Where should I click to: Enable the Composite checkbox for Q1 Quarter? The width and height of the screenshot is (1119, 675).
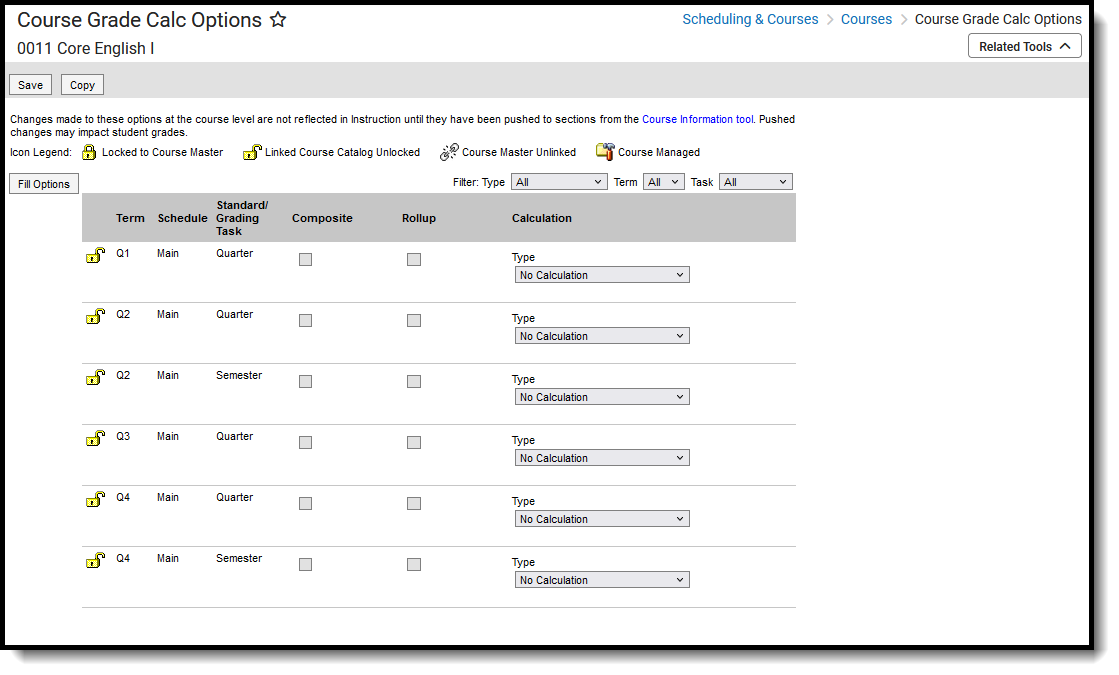(305, 260)
